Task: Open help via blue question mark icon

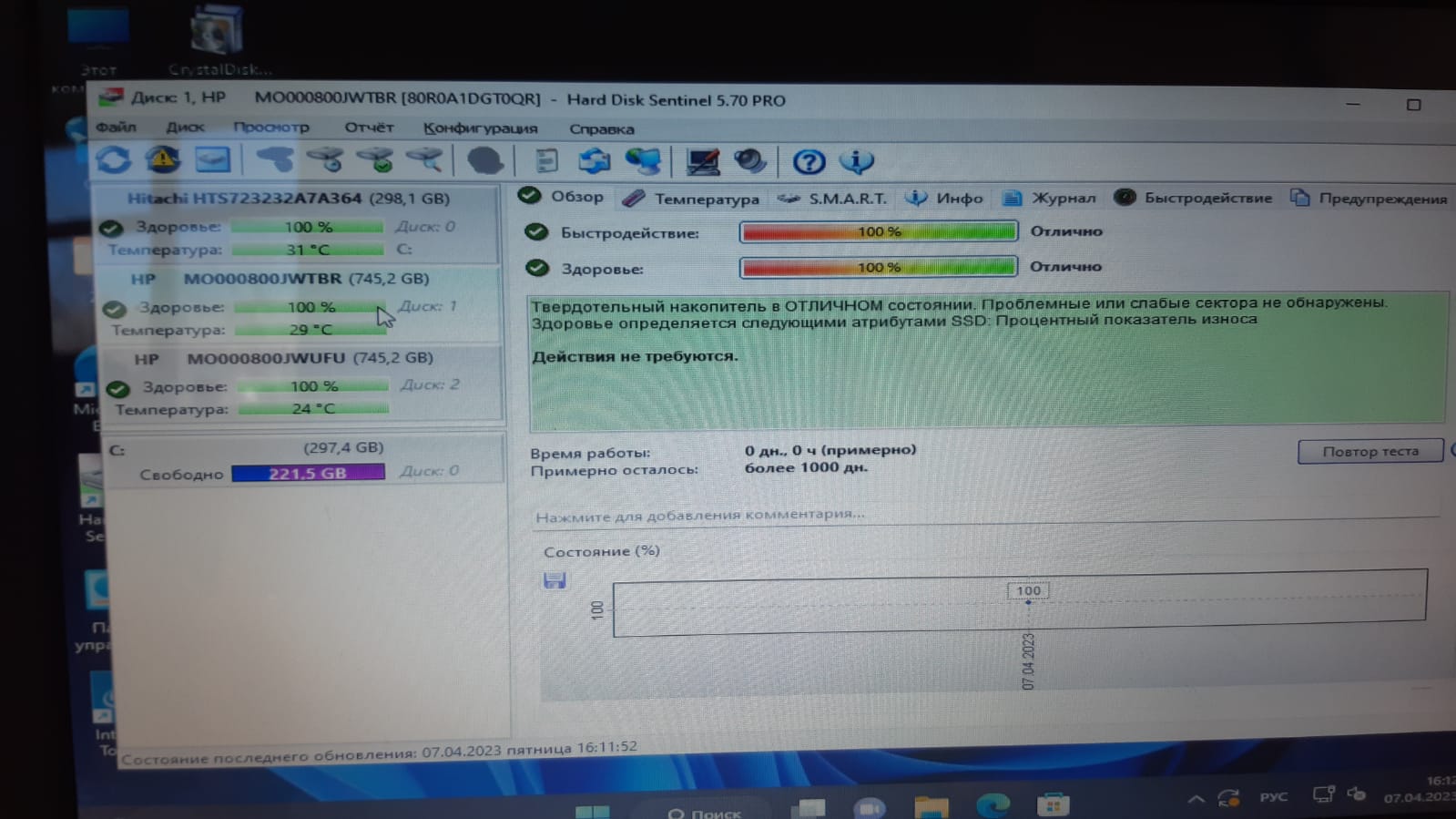Action: click(x=809, y=162)
